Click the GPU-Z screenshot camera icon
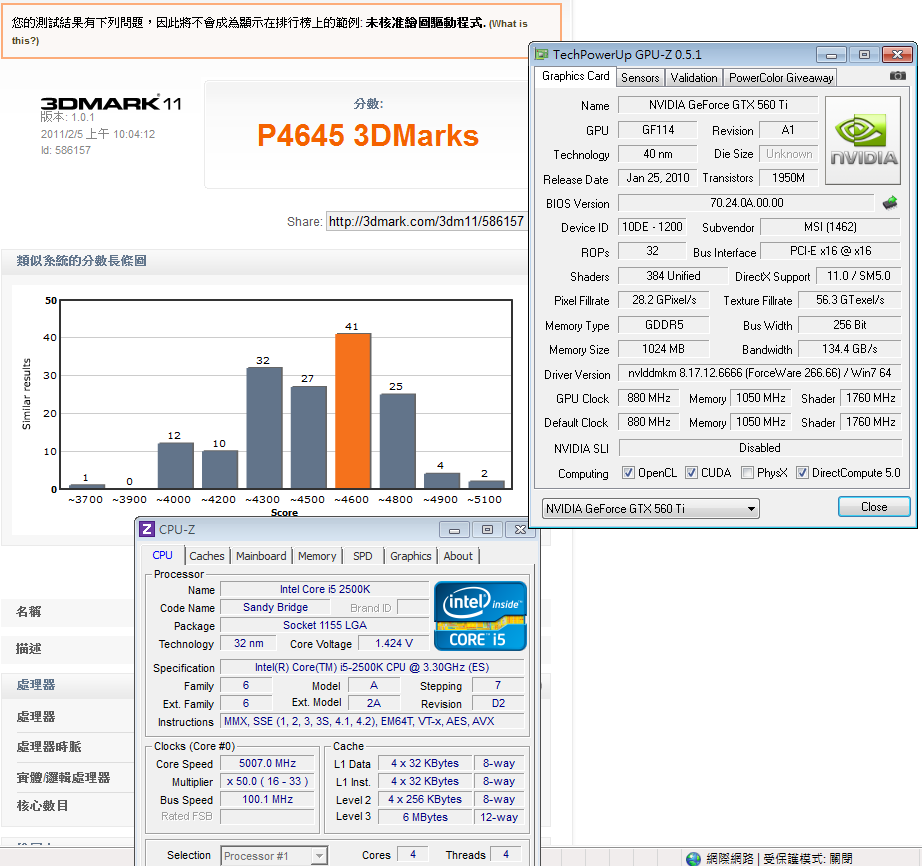The height and width of the screenshot is (866, 922). (x=897, y=76)
